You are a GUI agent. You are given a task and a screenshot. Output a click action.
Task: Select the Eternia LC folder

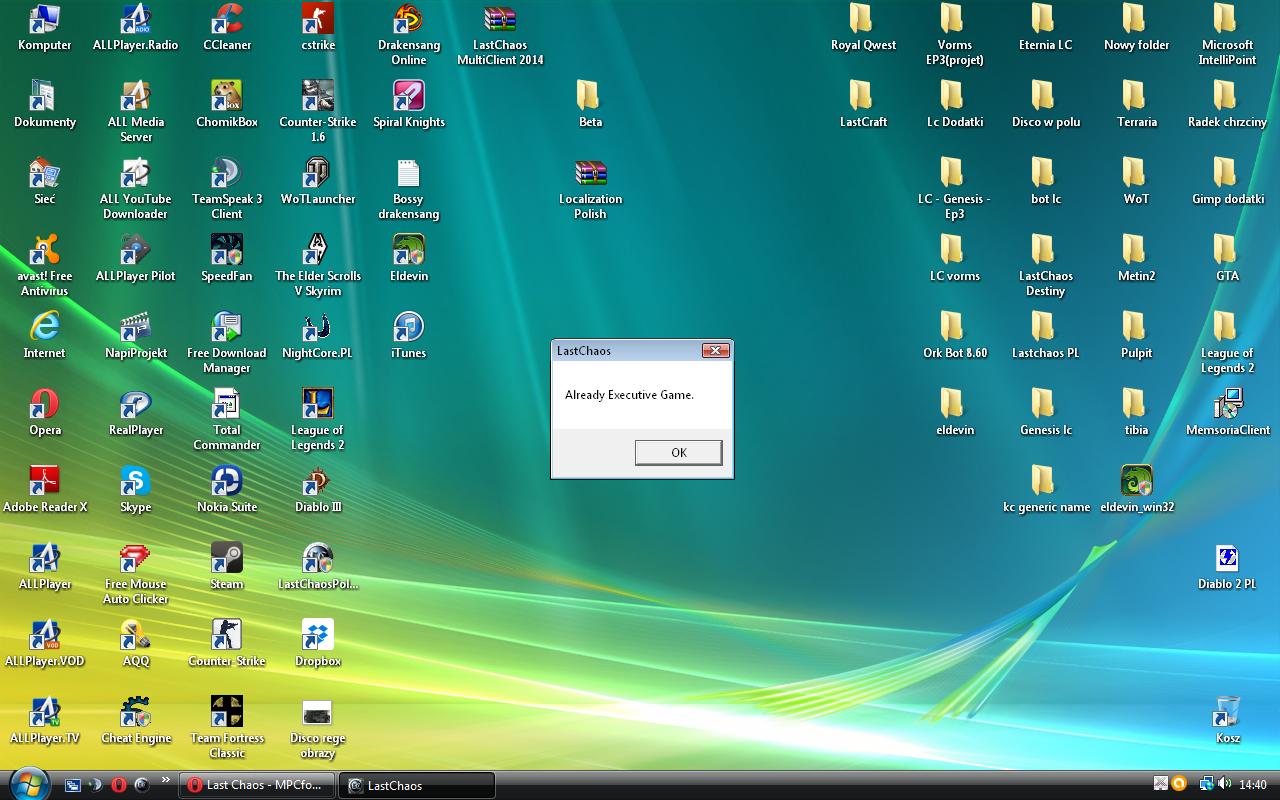coord(1045,28)
